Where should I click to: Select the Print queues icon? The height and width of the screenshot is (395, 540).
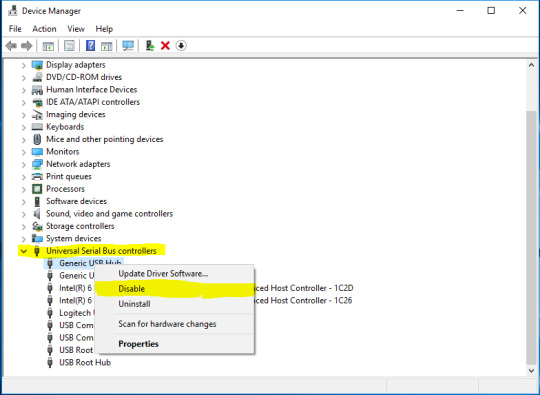click(37, 176)
